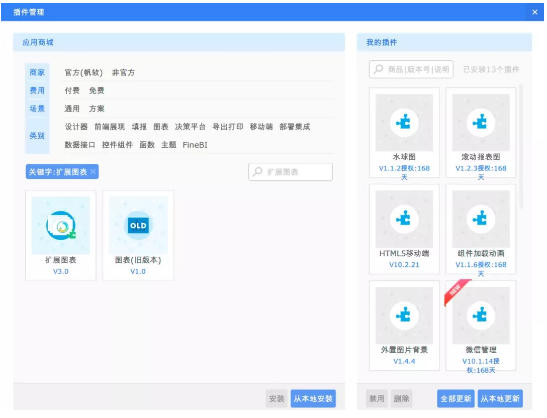Click V1.1.2授权:168天 text under 水球图
Screen dimensions: 547x418
tap(404, 172)
